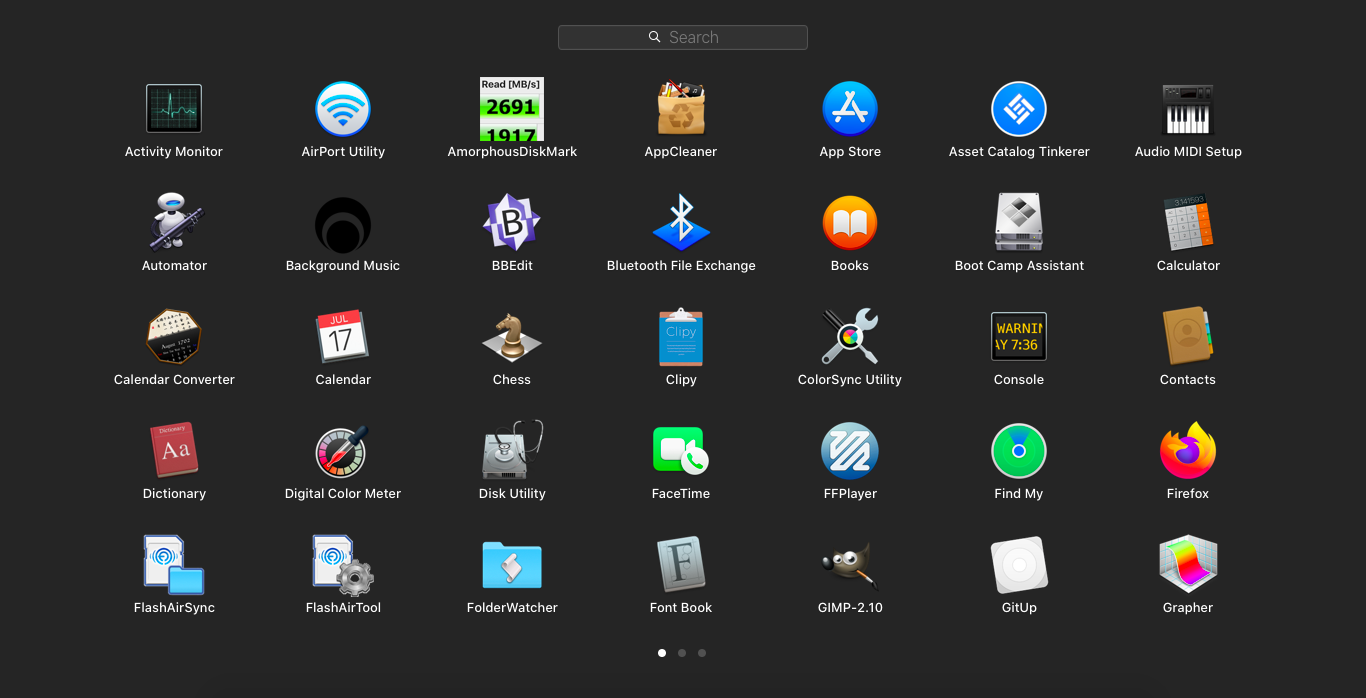Launch BBEdit editor
The height and width of the screenshot is (698, 1366).
click(x=512, y=223)
